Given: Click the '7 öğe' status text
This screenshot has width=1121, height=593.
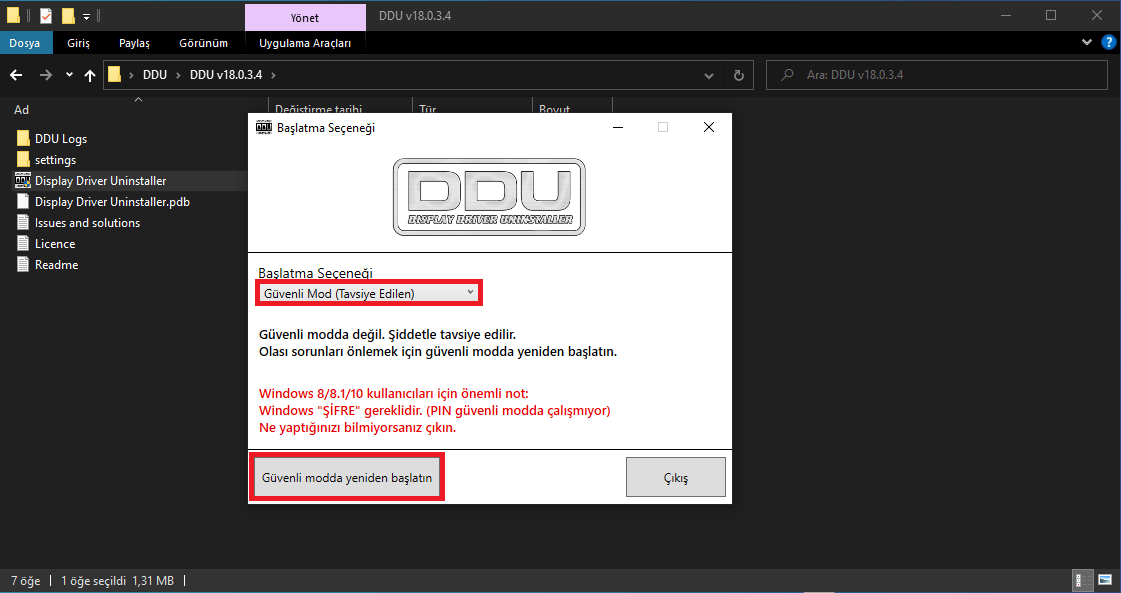Looking at the screenshot, I should pyautogui.click(x=26, y=580).
